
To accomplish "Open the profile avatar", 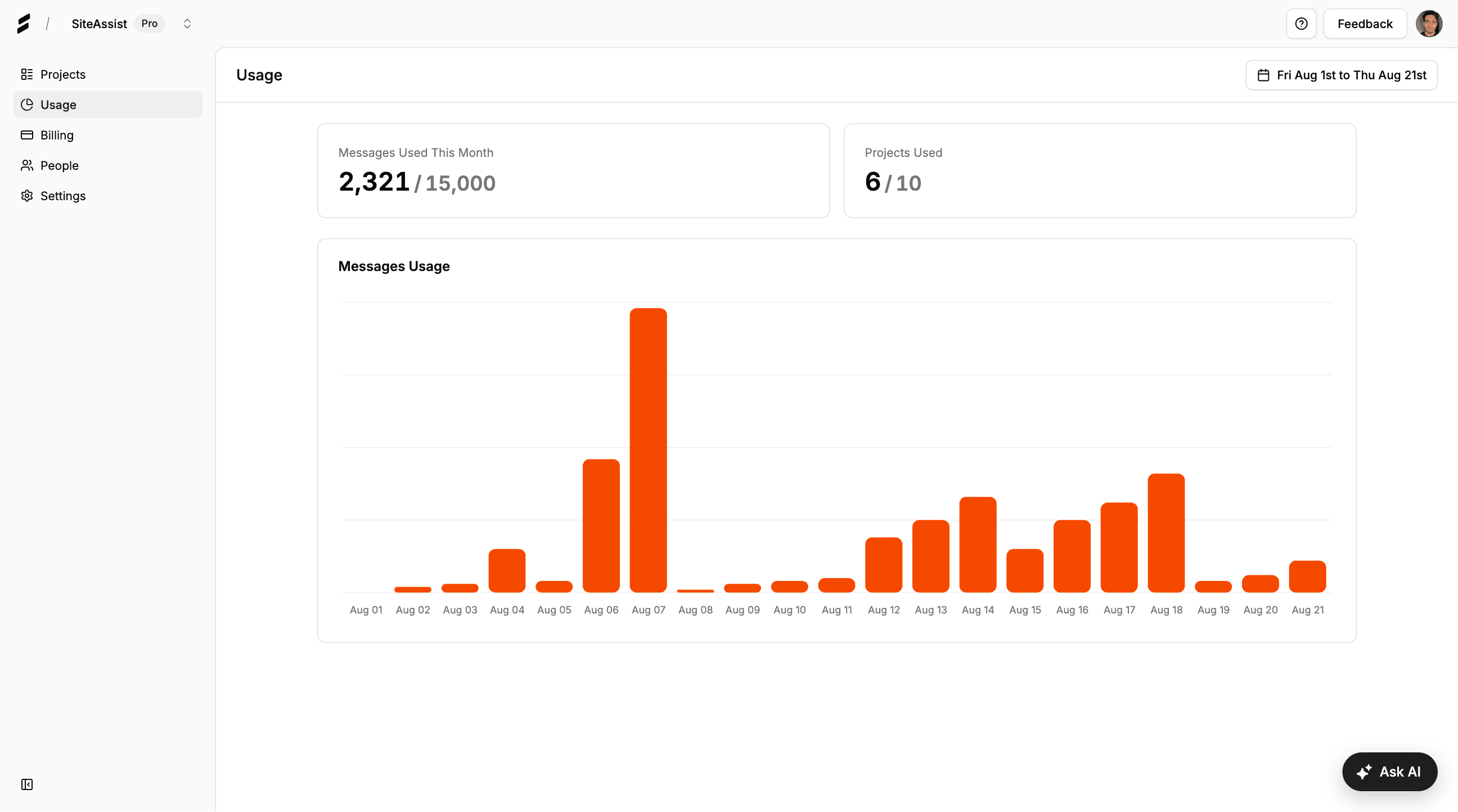I will tap(1429, 23).
